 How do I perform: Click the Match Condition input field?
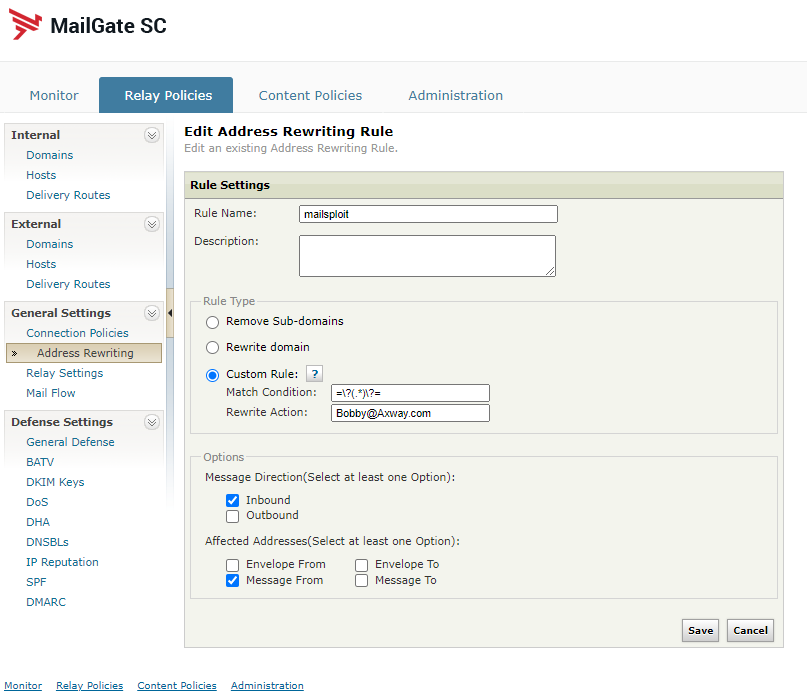pyautogui.click(x=410, y=393)
